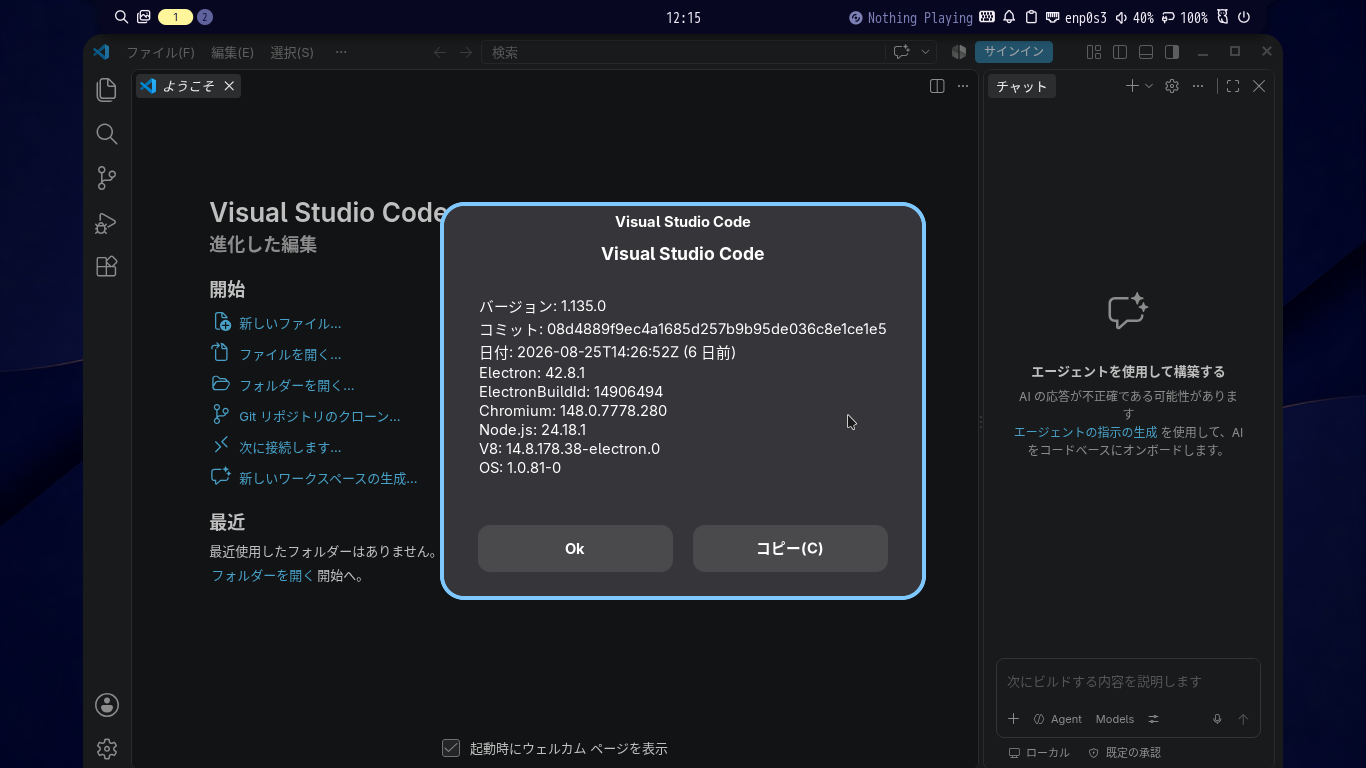Select workspace 1 in the top bar
Image resolution: width=1366 pixels, height=768 pixels.
click(175, 17)
